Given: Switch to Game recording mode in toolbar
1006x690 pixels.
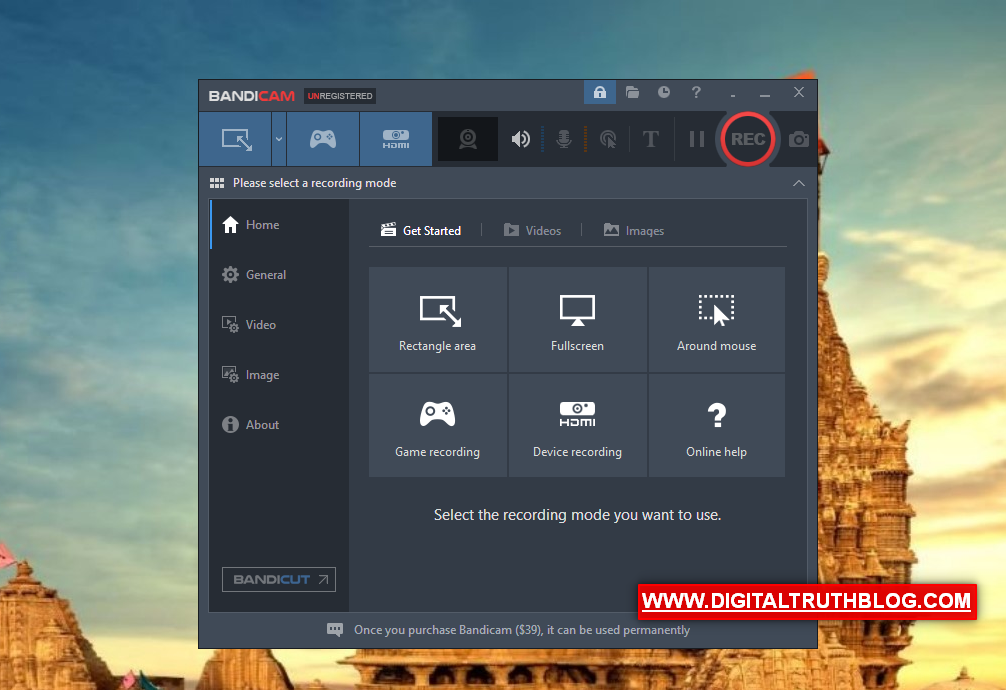Looking at the screenshot, I should (323, 139).
